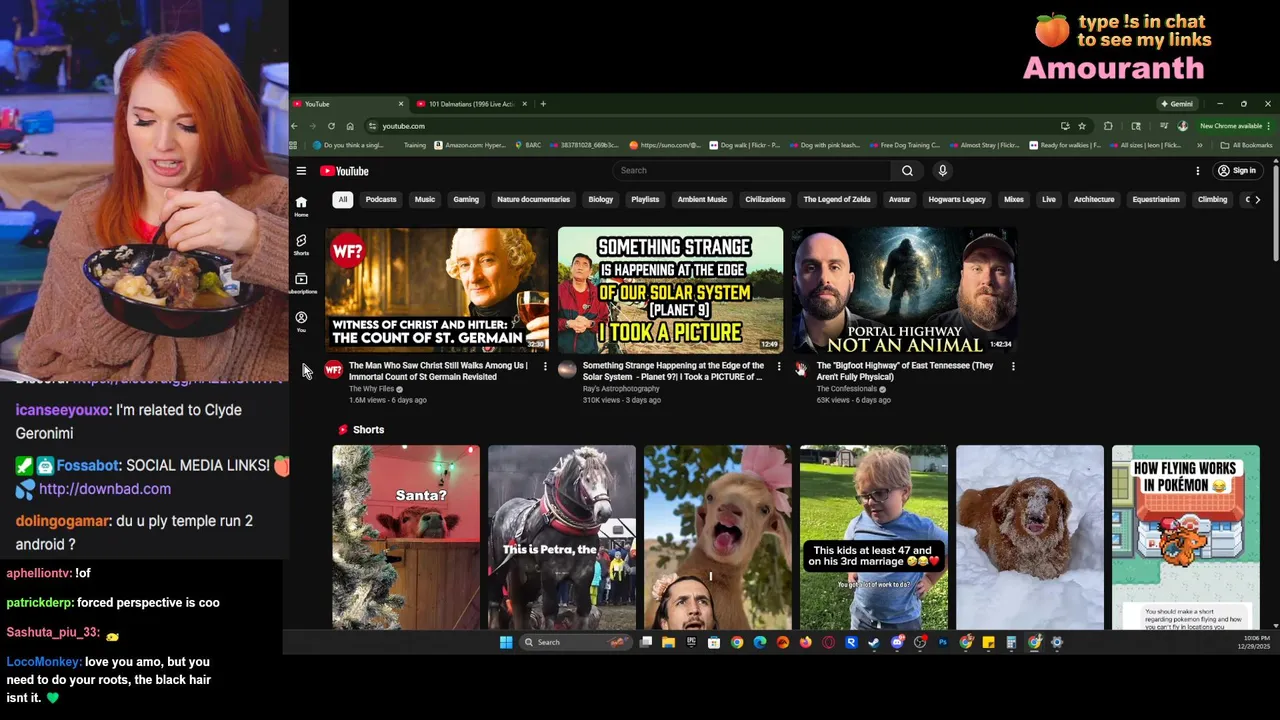Screen dimensions: 1280x720
Task: Open more options for Planet 9 video
Action: [779, 367]
